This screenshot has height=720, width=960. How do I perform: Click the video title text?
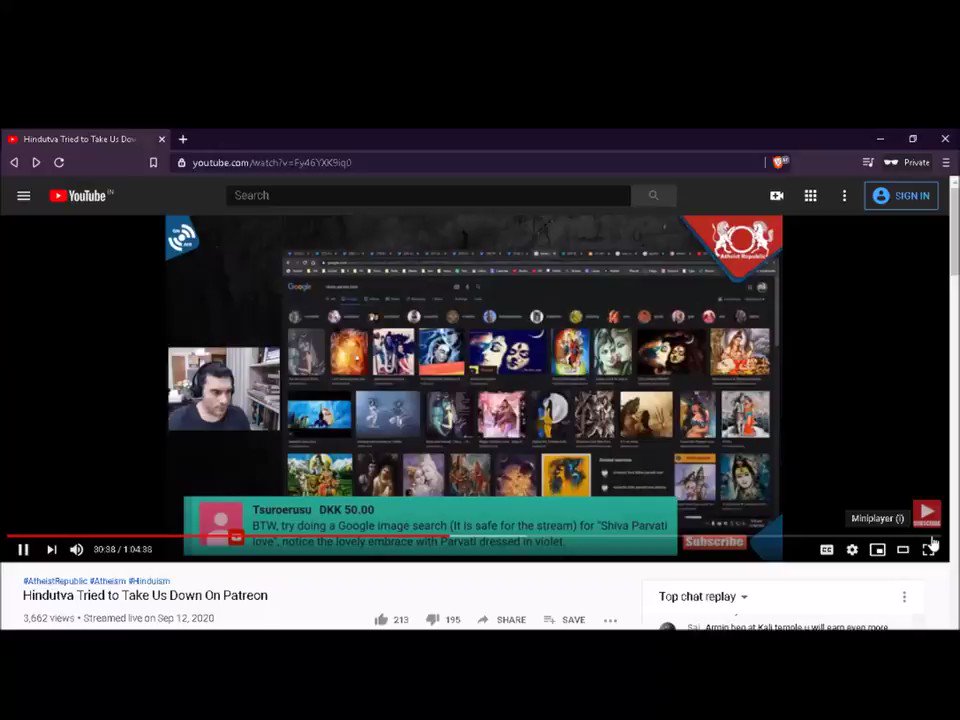click(x=145, y=596)
